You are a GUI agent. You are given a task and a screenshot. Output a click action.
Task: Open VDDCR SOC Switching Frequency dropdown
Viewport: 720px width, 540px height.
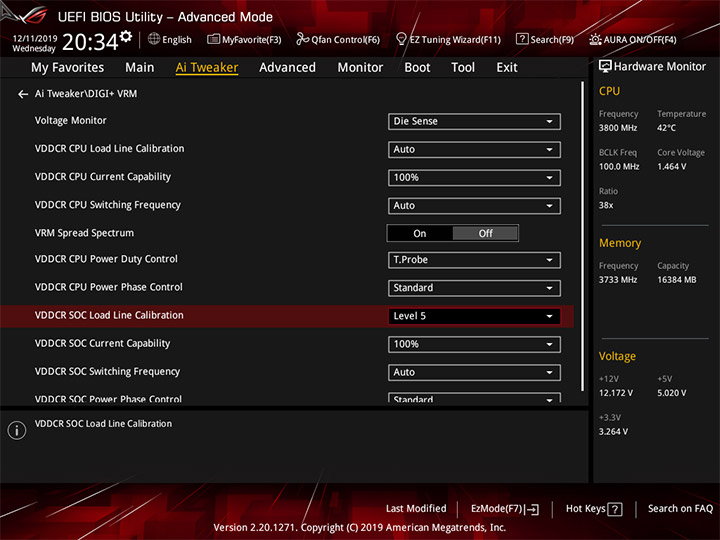(x=474, y=372)
